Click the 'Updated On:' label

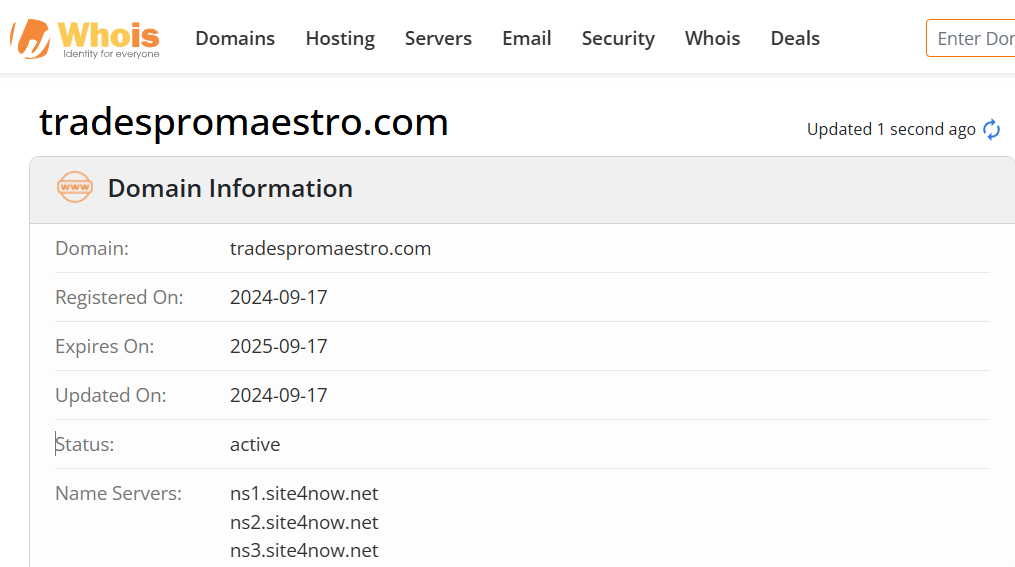click(111, 395)
